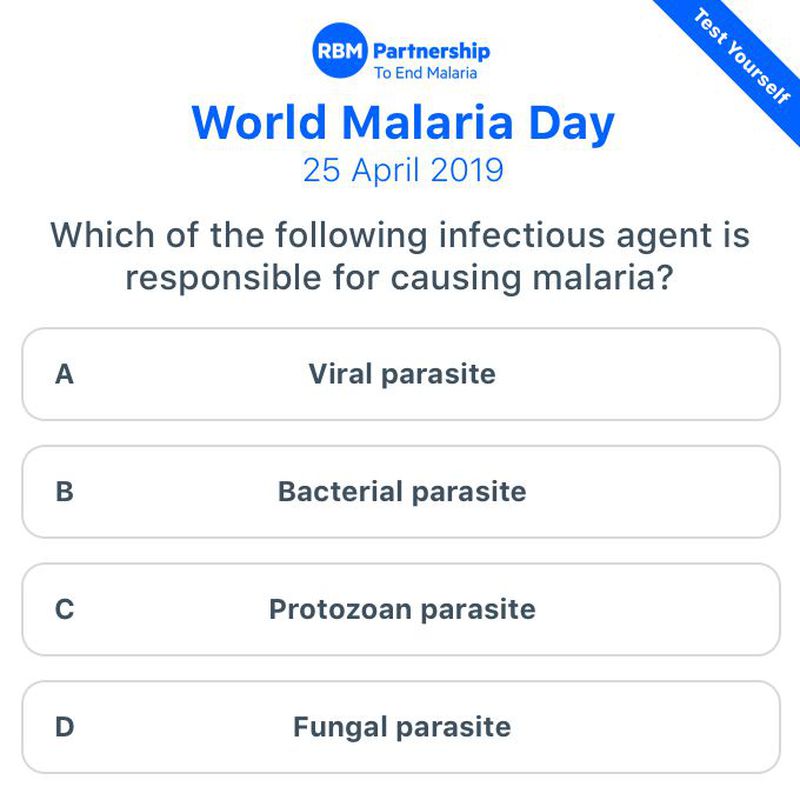Click the World Malaria Day heading
Screen dimensions: 800x800
(402, 122)
